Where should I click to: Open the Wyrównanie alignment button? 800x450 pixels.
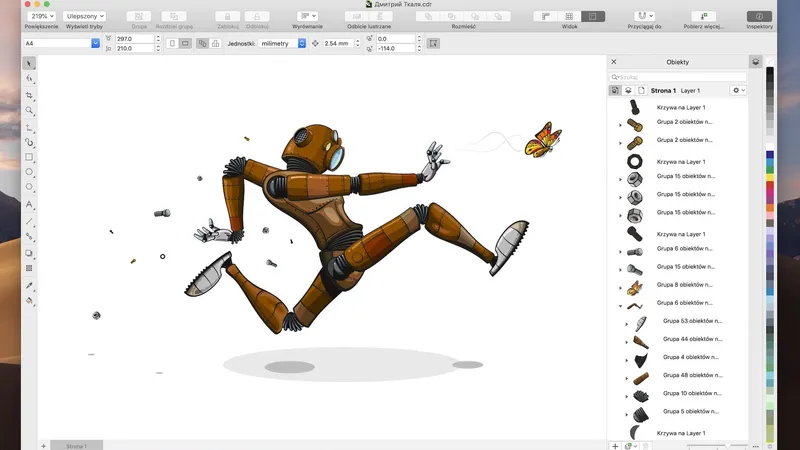pyautogui.click(x=308, y=16)
